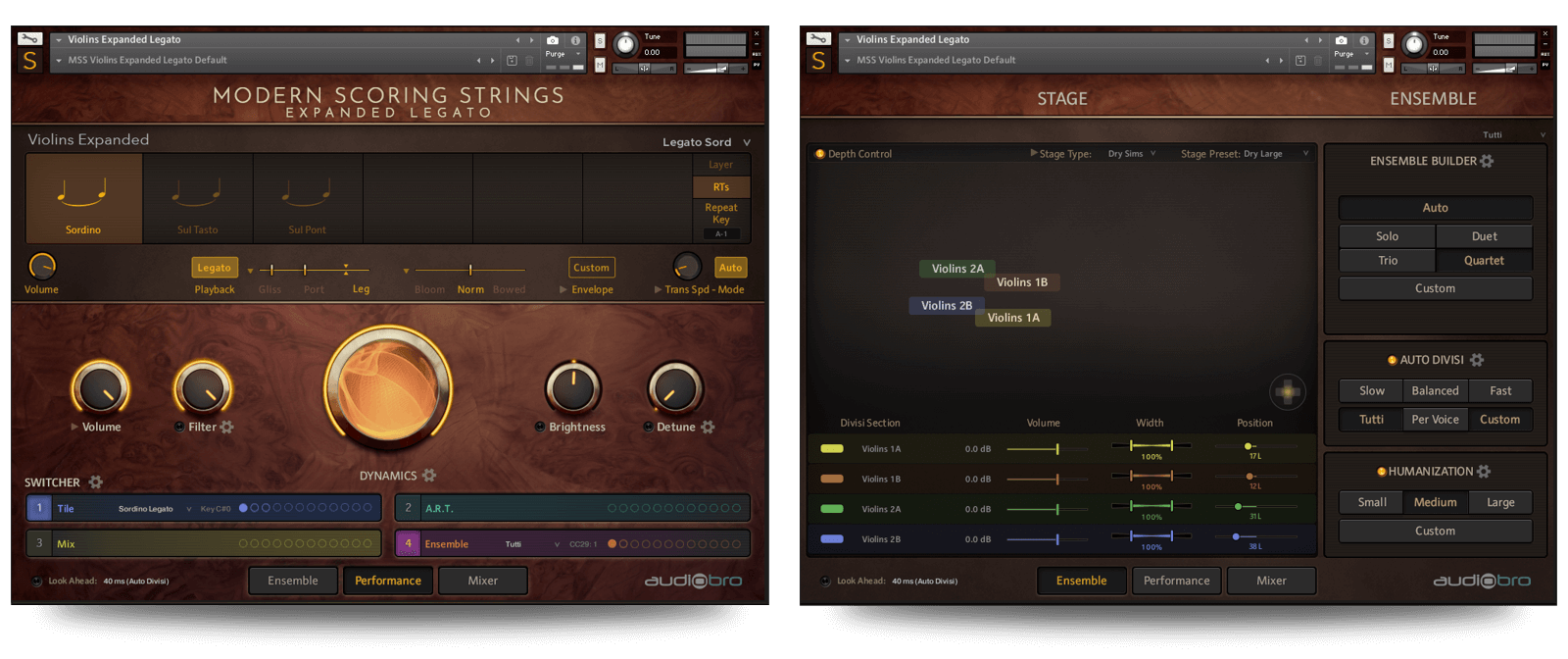Open Performance tab in the Stage panel
This screenshot has height=659, width=1568.
1176,581
